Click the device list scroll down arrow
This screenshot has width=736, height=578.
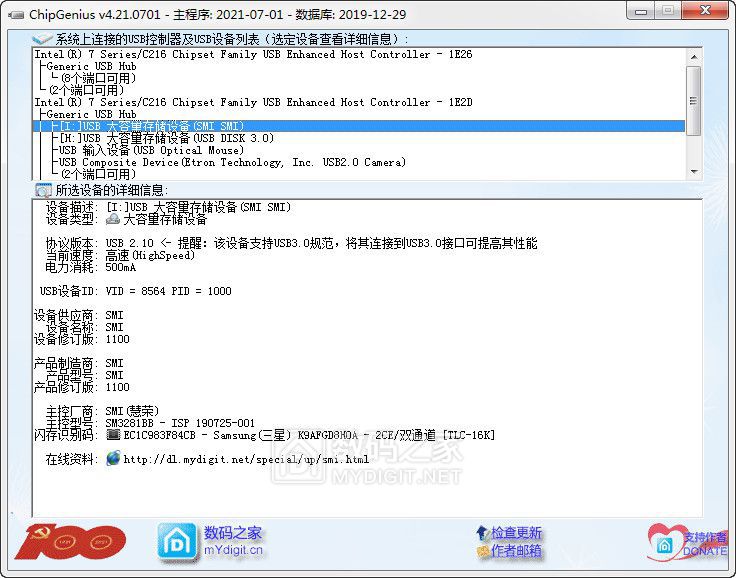pyautogui.click(x=694, y=171)
